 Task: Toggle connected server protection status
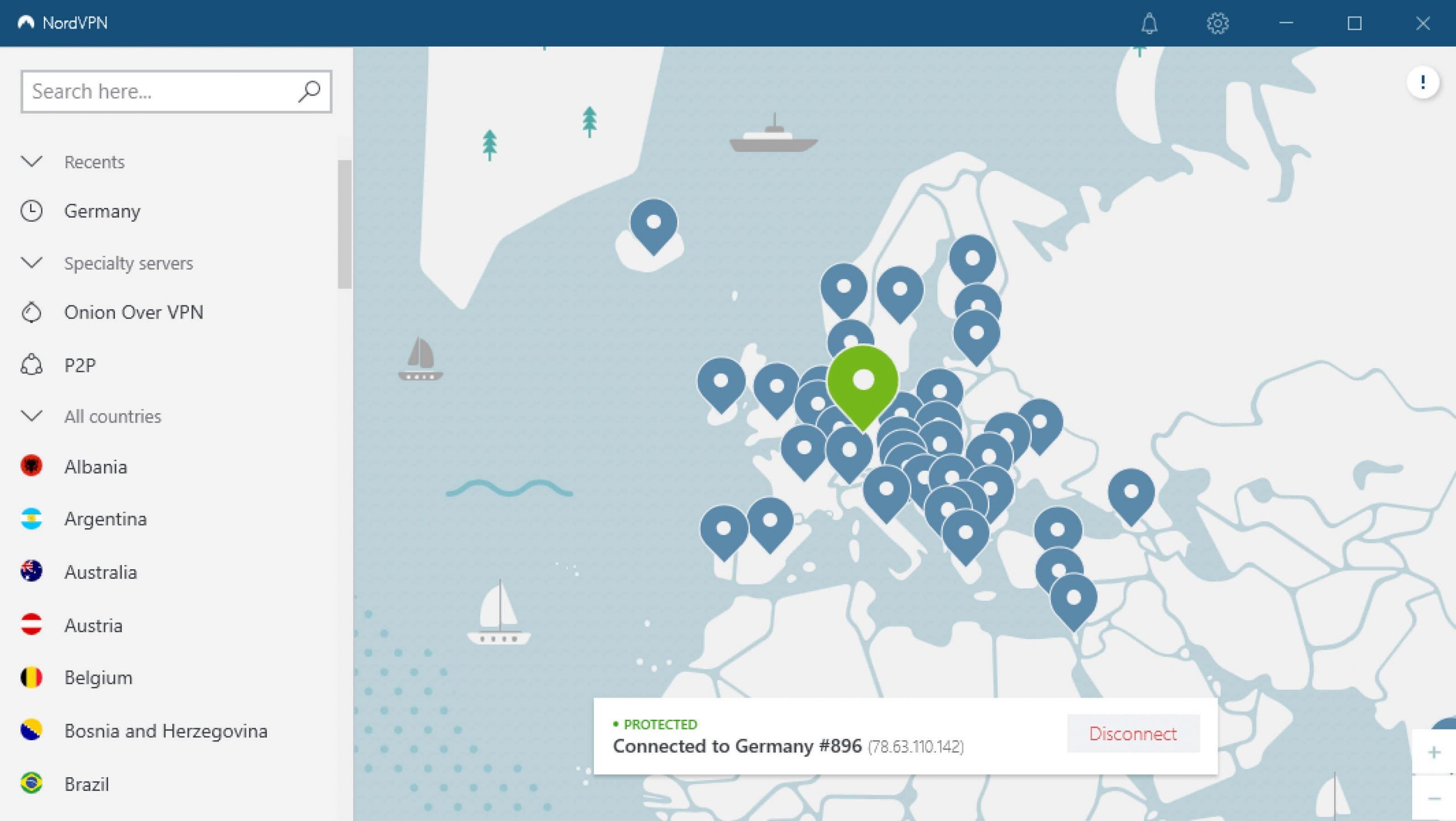1133,734
